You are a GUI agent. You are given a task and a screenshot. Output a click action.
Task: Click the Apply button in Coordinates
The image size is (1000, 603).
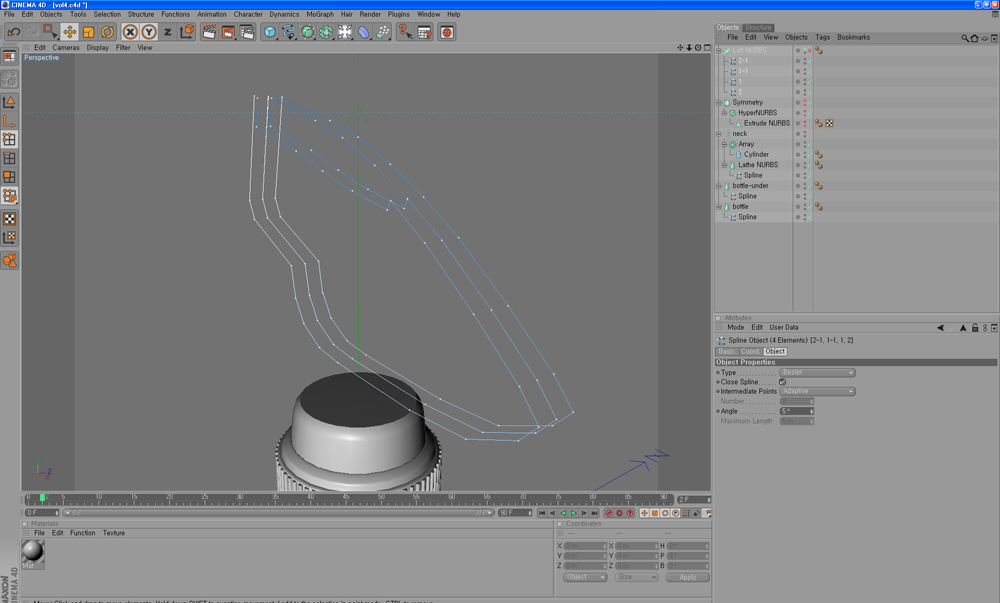(688, 577)
